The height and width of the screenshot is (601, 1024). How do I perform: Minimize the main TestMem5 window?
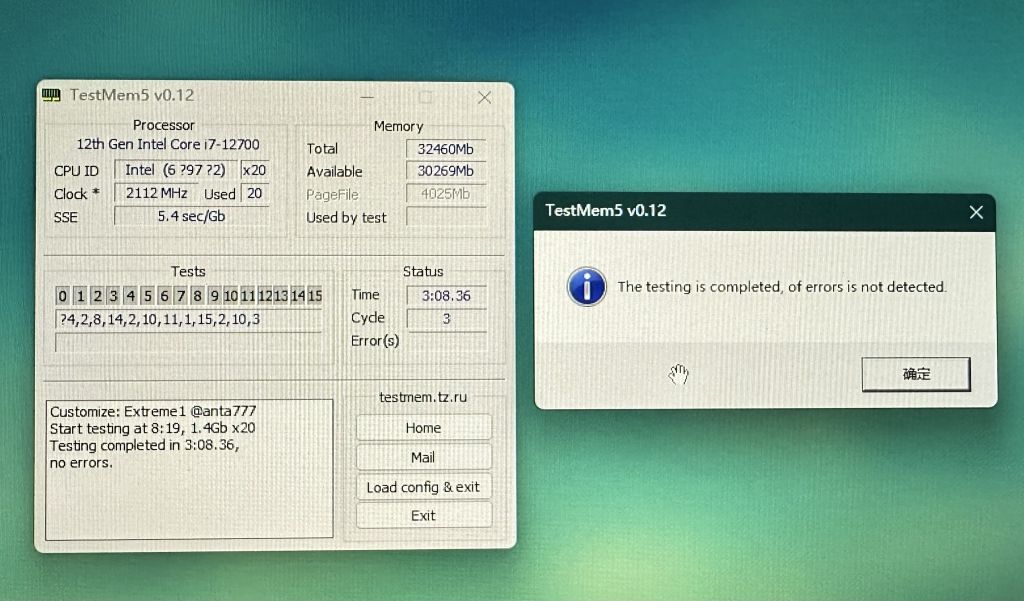coord(368,97)
